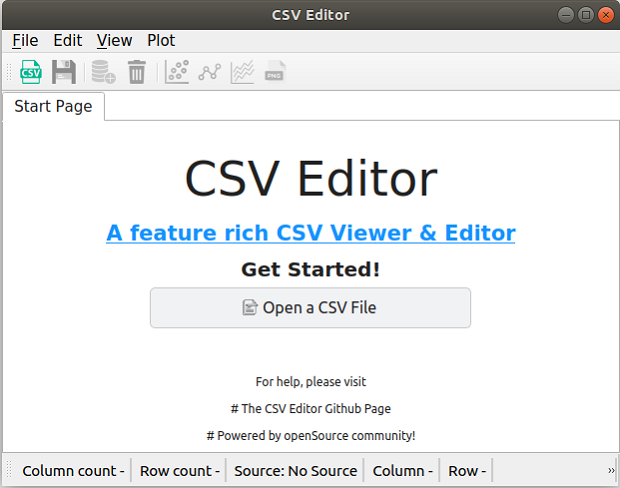
Task: Open the Edit menu
Action: (x=68, y=40)
